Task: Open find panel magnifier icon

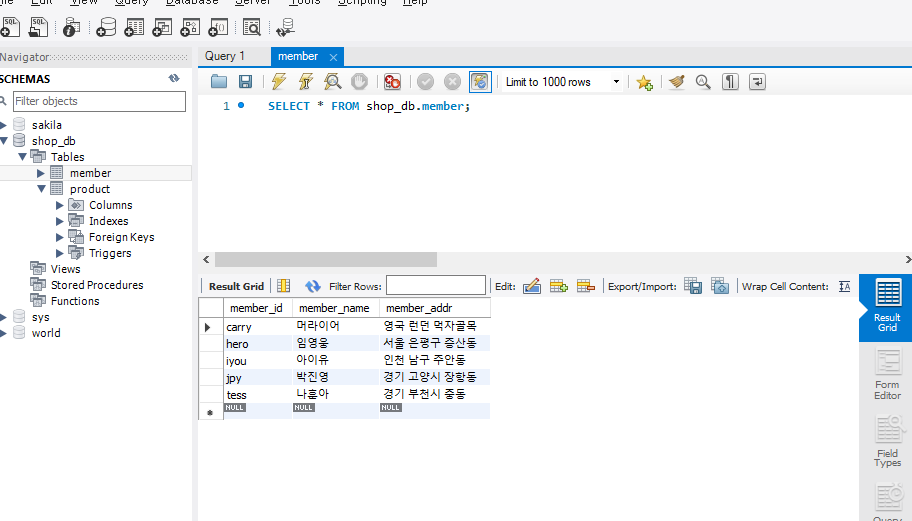Action: (703, 82)
